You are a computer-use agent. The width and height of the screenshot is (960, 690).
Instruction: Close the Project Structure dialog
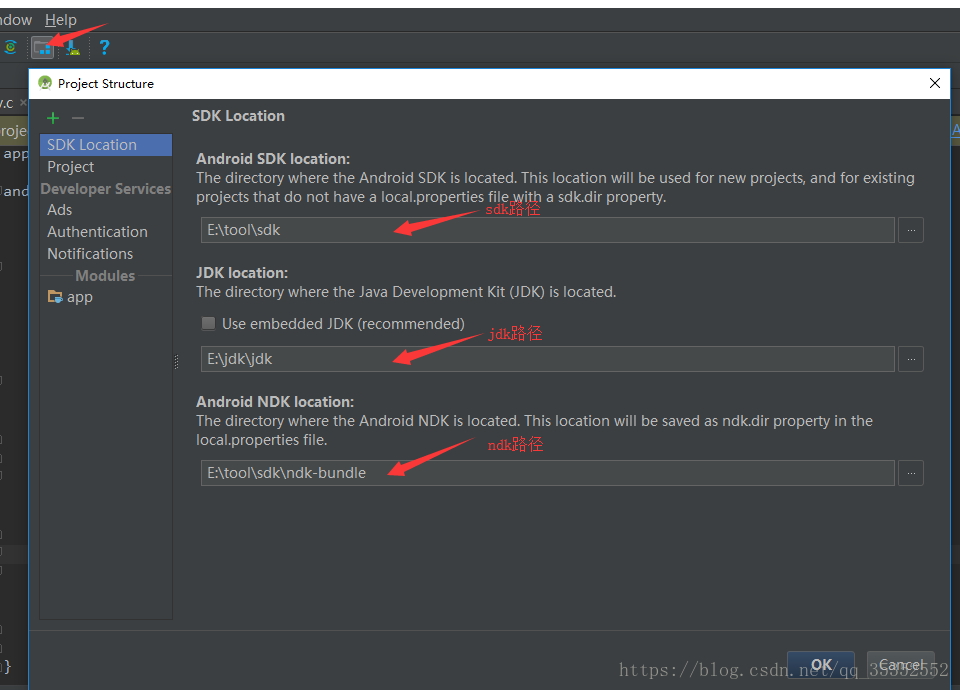pos(935,83)
